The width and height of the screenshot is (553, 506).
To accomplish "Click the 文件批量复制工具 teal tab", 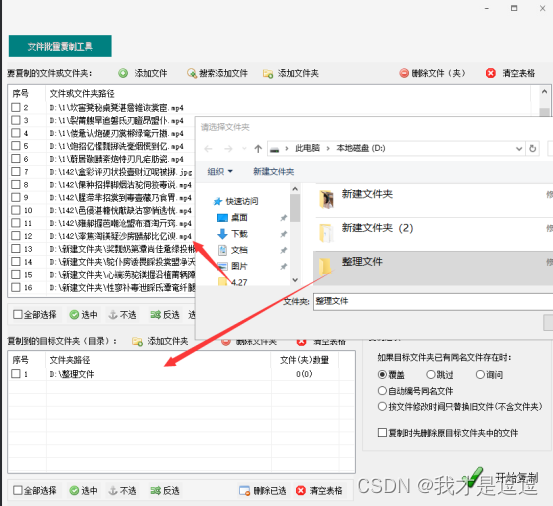I will [60, 46].
